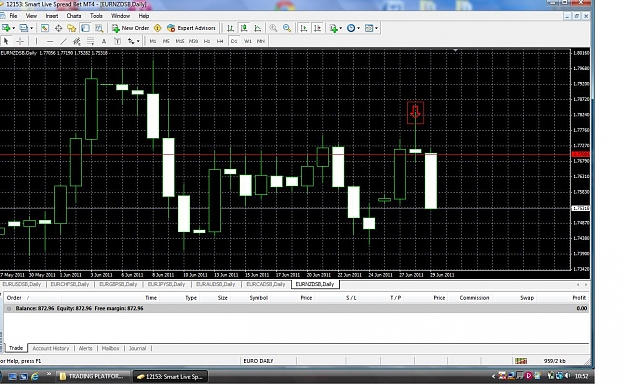Expand the Periods clock dropdown arrow
This screenshot has width=625, height=386.
pyautogui.click(x=358, y=28)
